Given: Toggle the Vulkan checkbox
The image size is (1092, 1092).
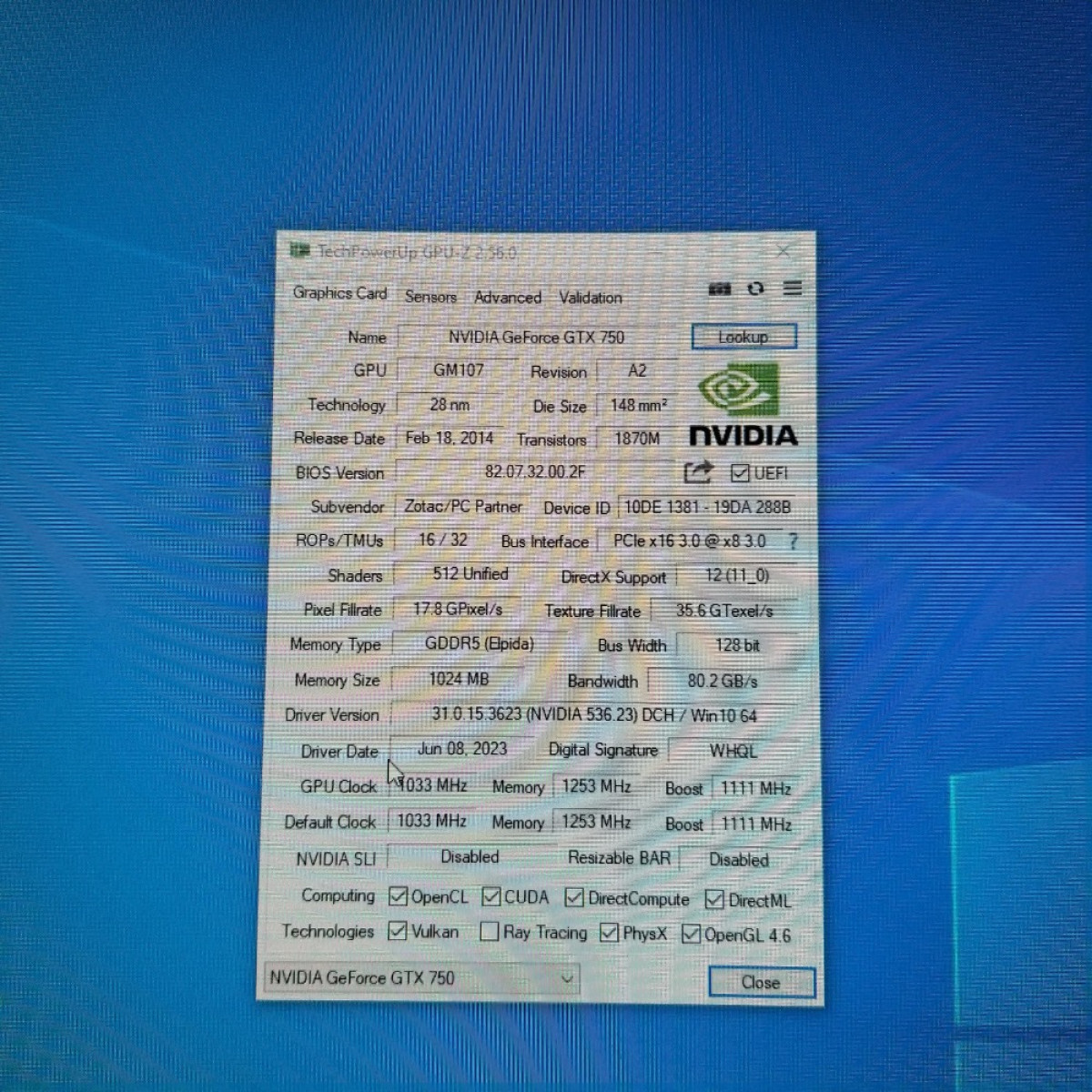Looking at the screenshot, I should (398, 931).
